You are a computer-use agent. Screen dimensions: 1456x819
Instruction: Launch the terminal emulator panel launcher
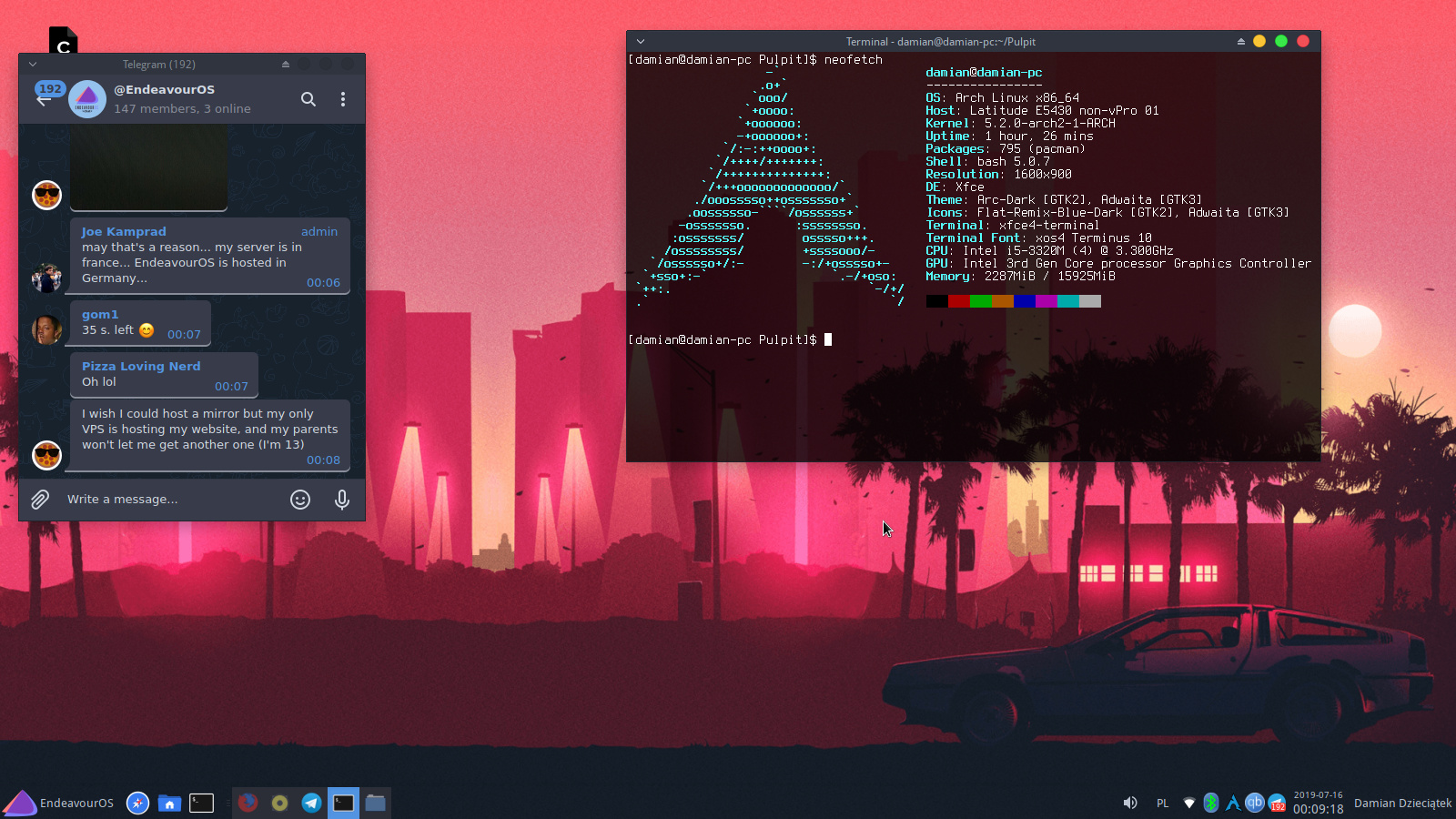pyautogui.click(x=201, y=803)
